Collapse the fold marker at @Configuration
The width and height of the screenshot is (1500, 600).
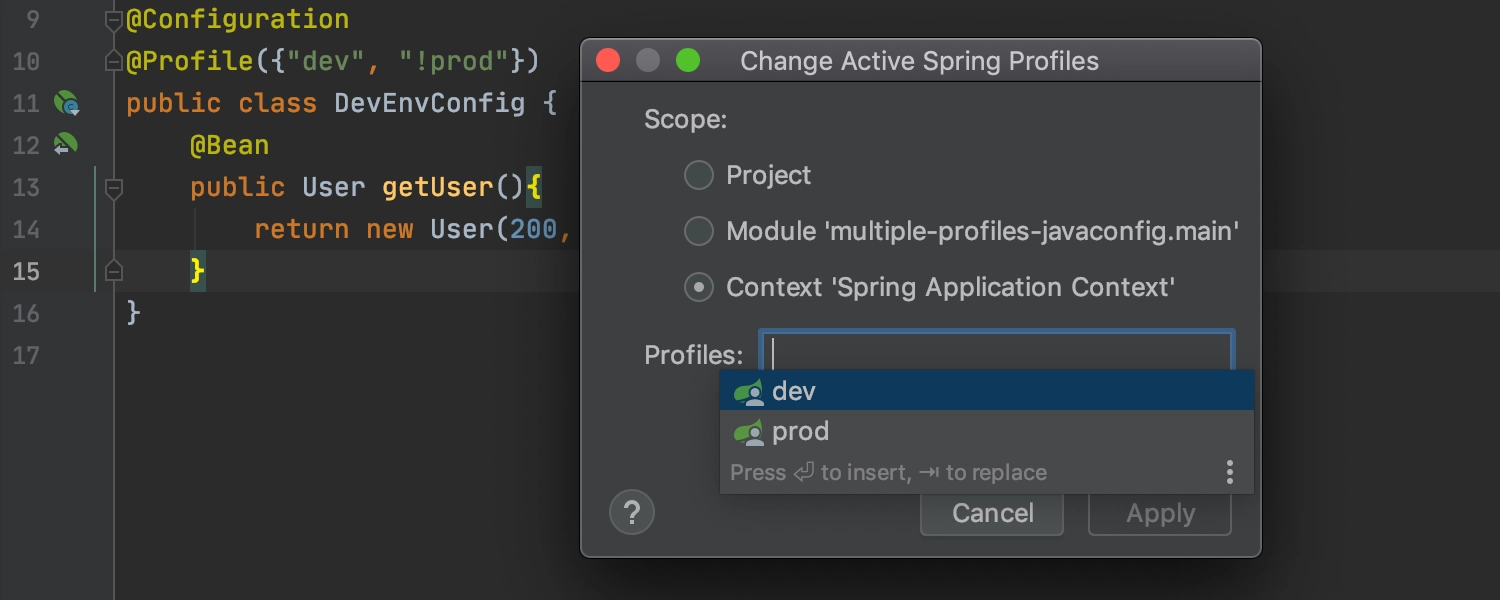point(114,19)
